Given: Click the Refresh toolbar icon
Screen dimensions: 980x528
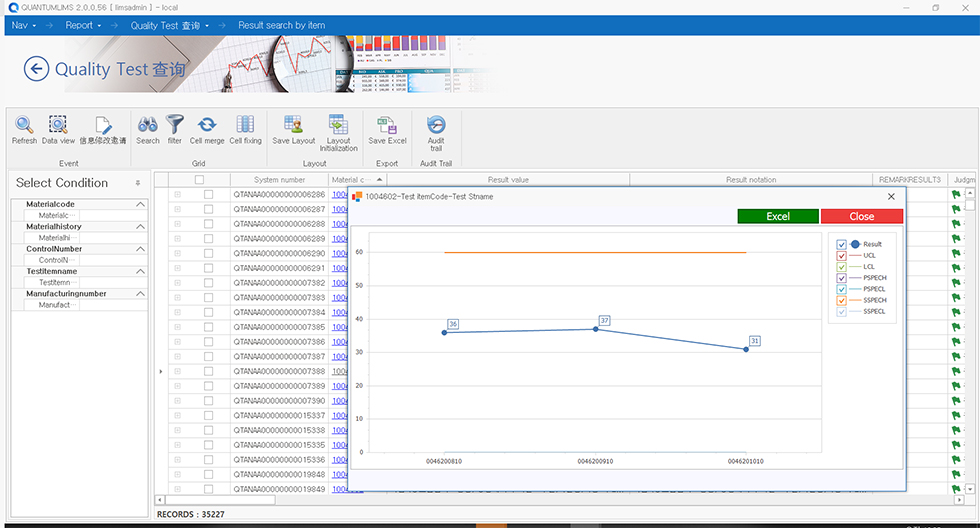Looking at the screenshot, I should coord(24,126).
